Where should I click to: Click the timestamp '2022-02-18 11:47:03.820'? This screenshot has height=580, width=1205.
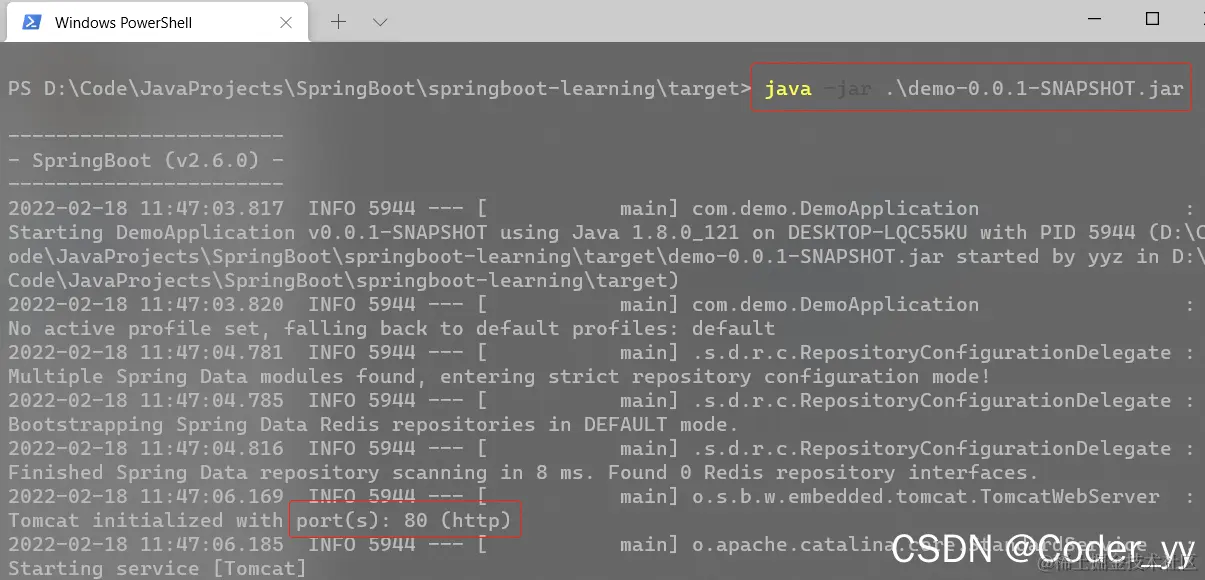[146, 304]
